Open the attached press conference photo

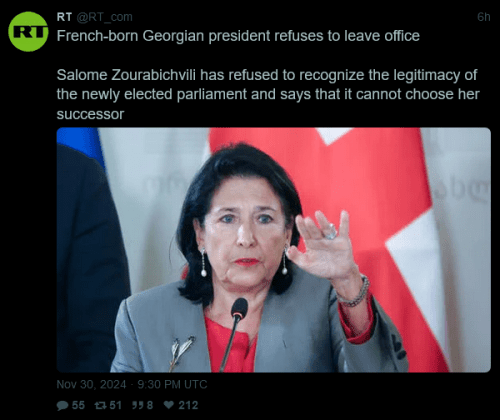(x=274, y=250)
